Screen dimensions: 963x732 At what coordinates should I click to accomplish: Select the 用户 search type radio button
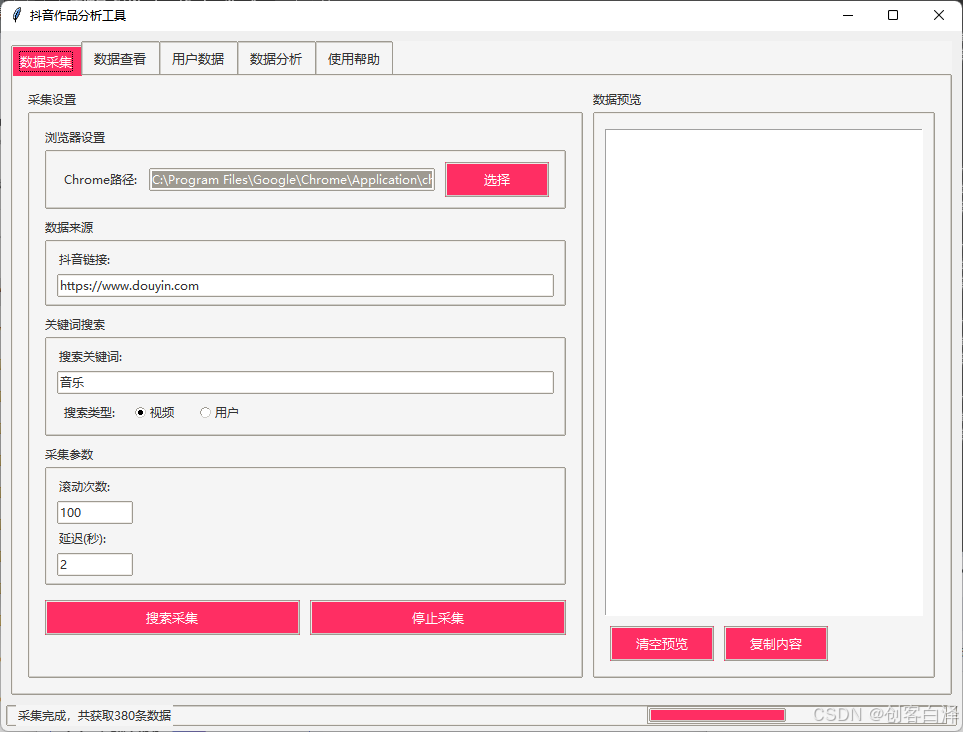(219, 413)
